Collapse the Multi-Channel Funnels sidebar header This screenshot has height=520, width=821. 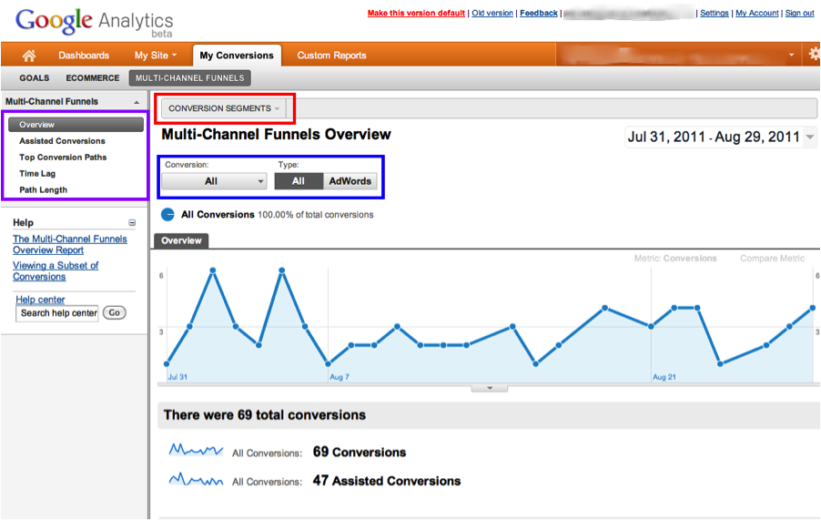[x=137, y=102]
